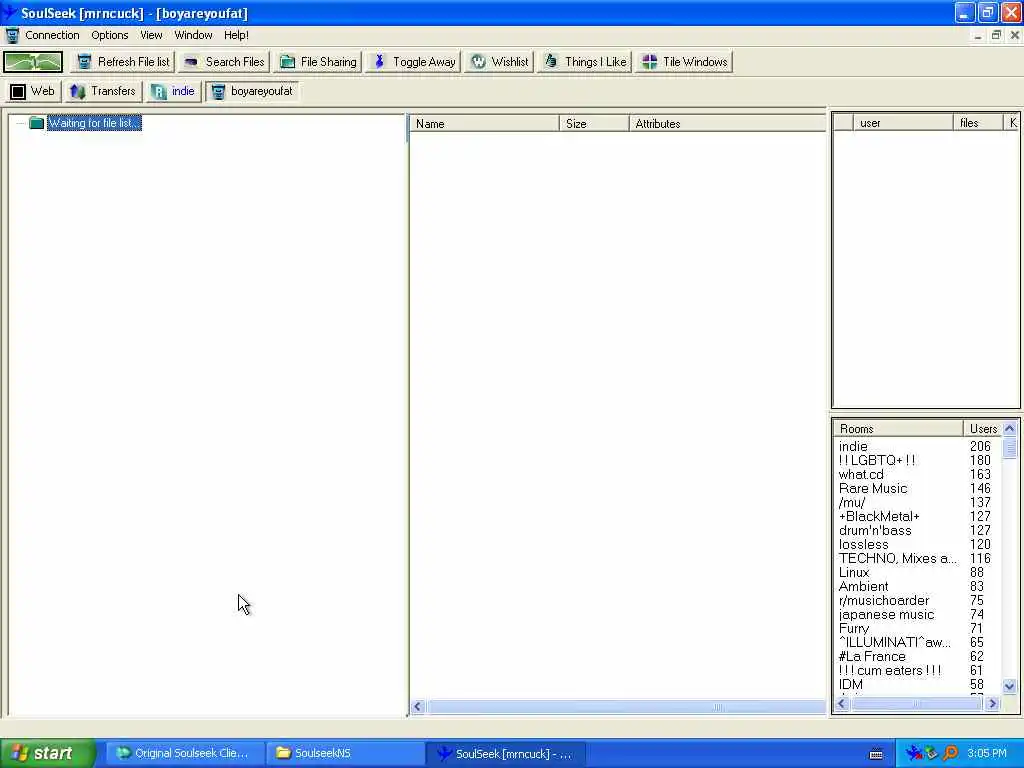Click the clock showing 3:05 PM
The image size is (1024, 768).
[x=987, y=754]
